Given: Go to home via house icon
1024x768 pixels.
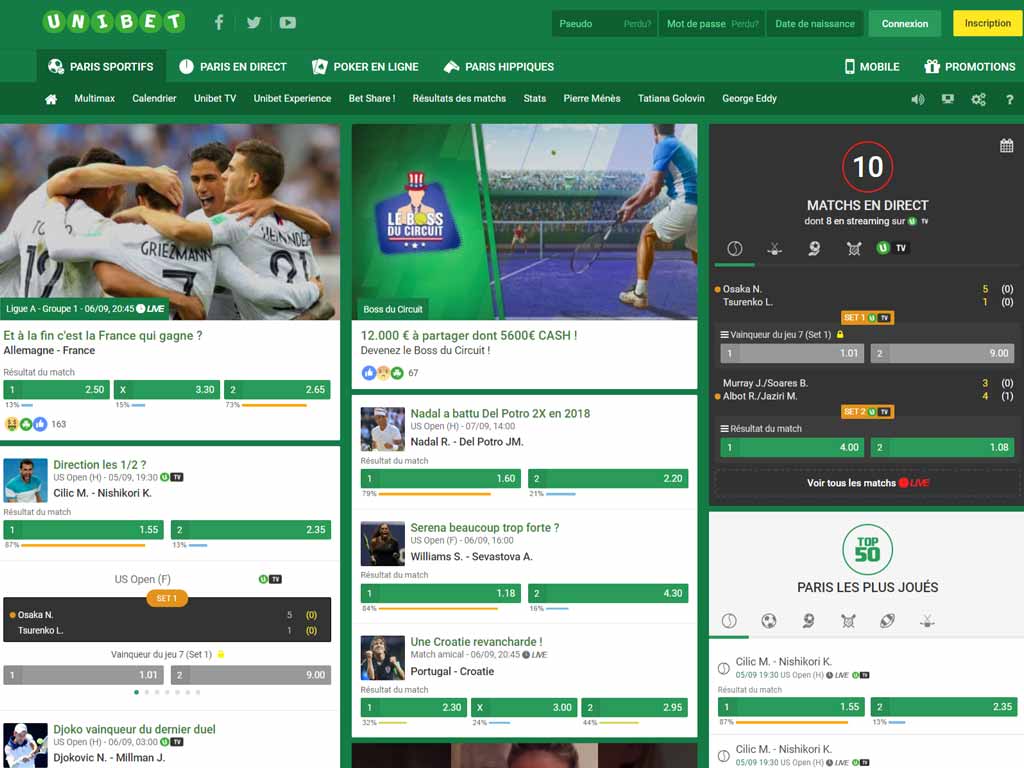Looking at the screenshot, I should coord(51,99).
